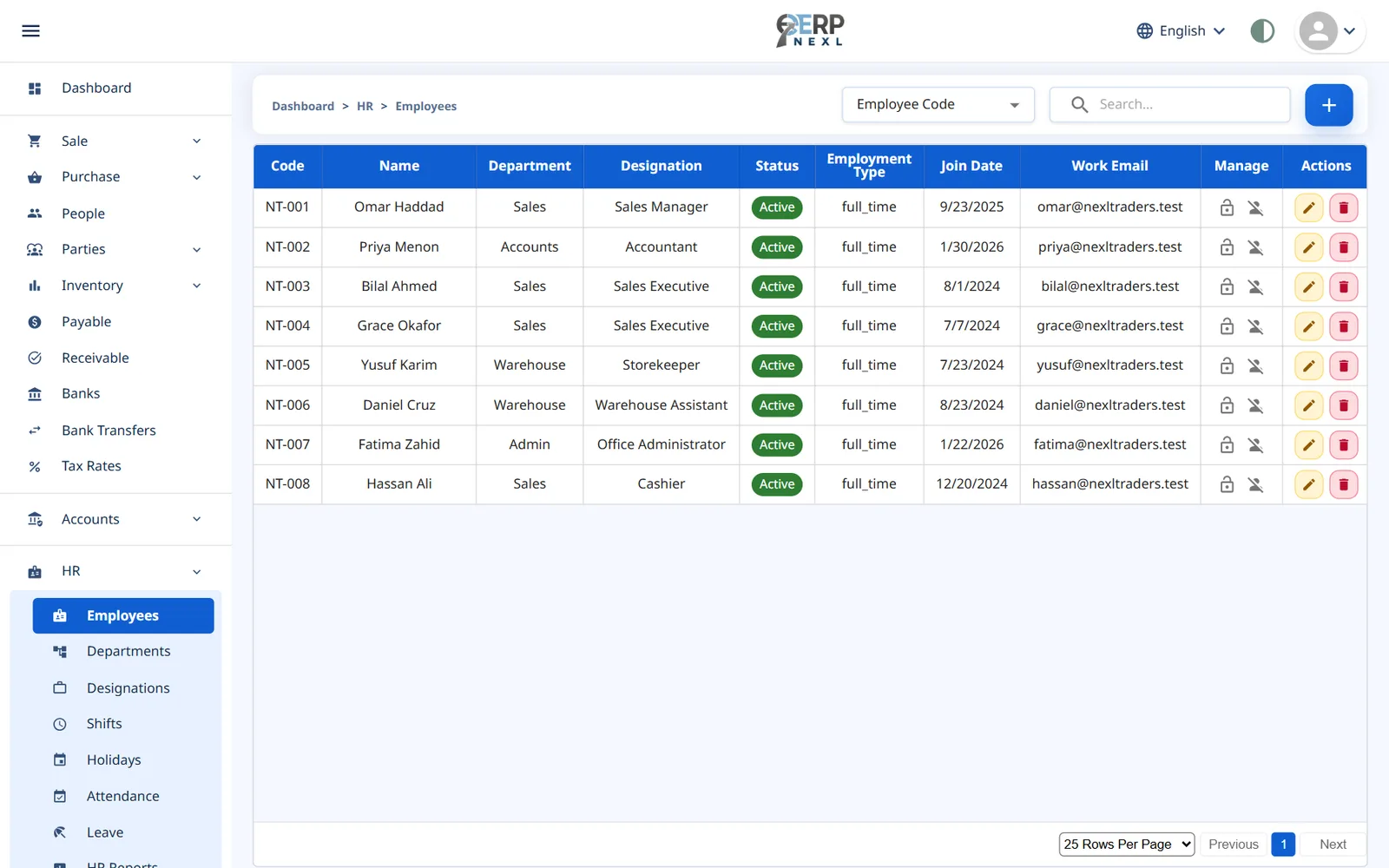Select page 1 in pagination
This screenshot has height=868, width=1389.
pyautogui.click(x=1283, y=845)
